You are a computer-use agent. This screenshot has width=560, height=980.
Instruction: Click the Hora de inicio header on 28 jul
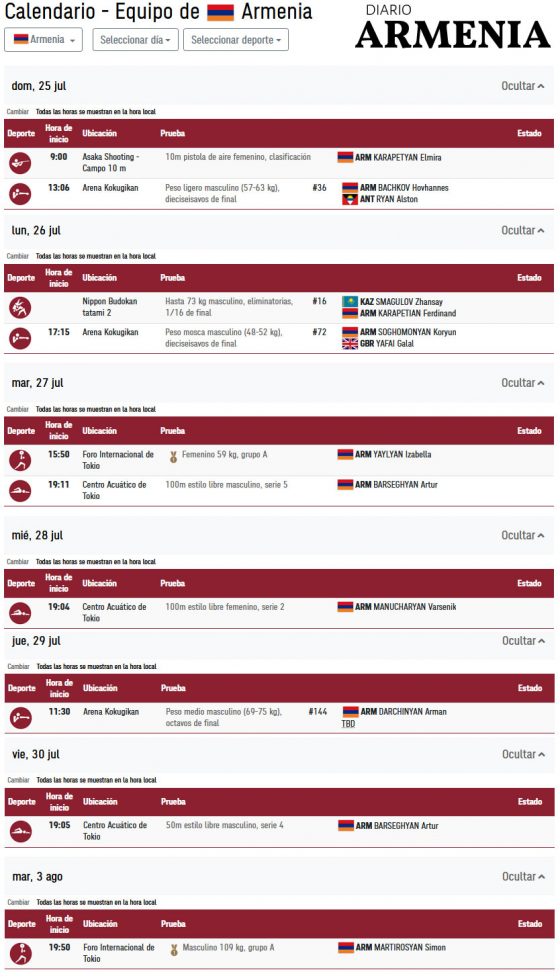point(59,584)
